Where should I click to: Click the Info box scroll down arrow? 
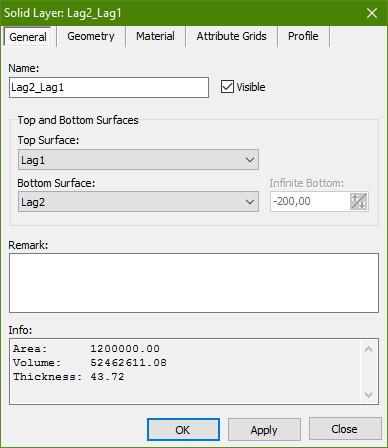pos(369,395)
